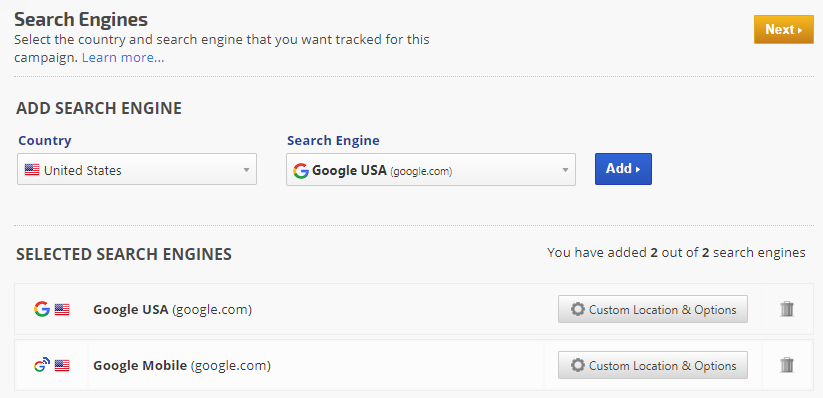Open Custom Location & Options for Google Mobile

pyautogui.click(x=653, y=365)
